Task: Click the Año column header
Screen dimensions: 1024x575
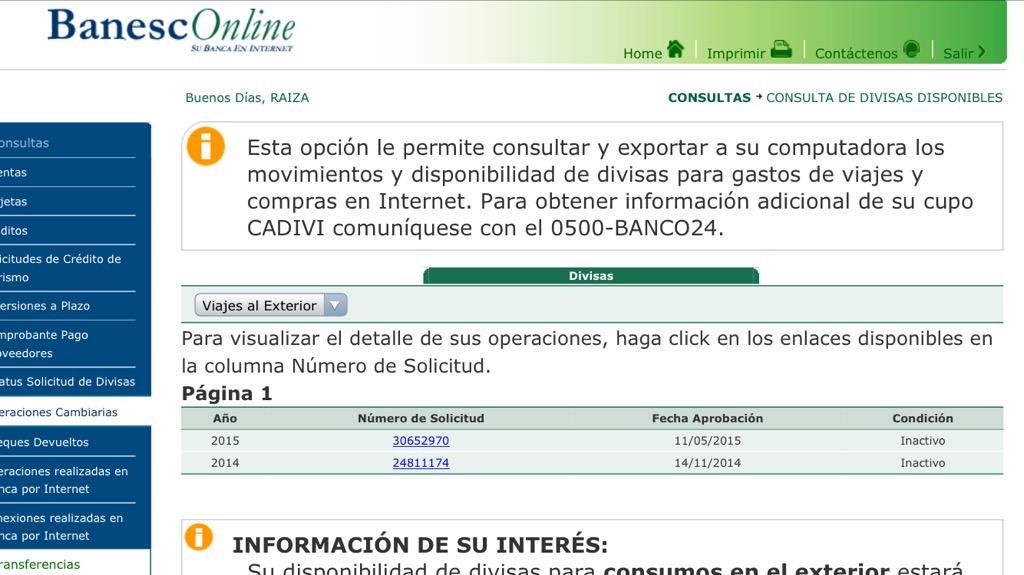Action: (x=225, y=418)
